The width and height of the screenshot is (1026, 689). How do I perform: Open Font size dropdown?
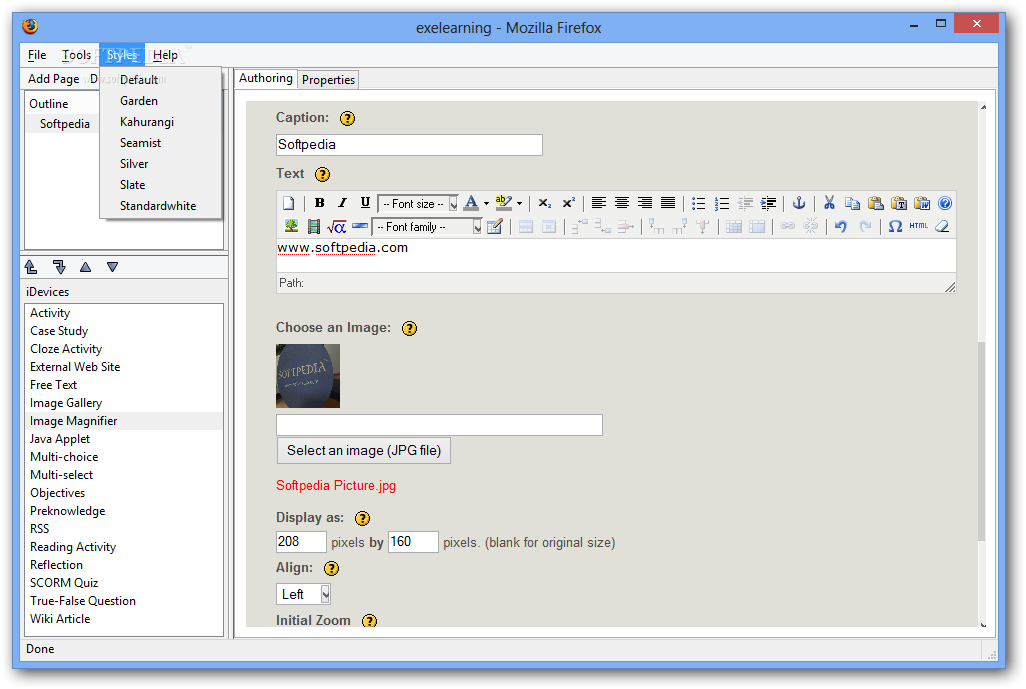[x=417, y=204]
